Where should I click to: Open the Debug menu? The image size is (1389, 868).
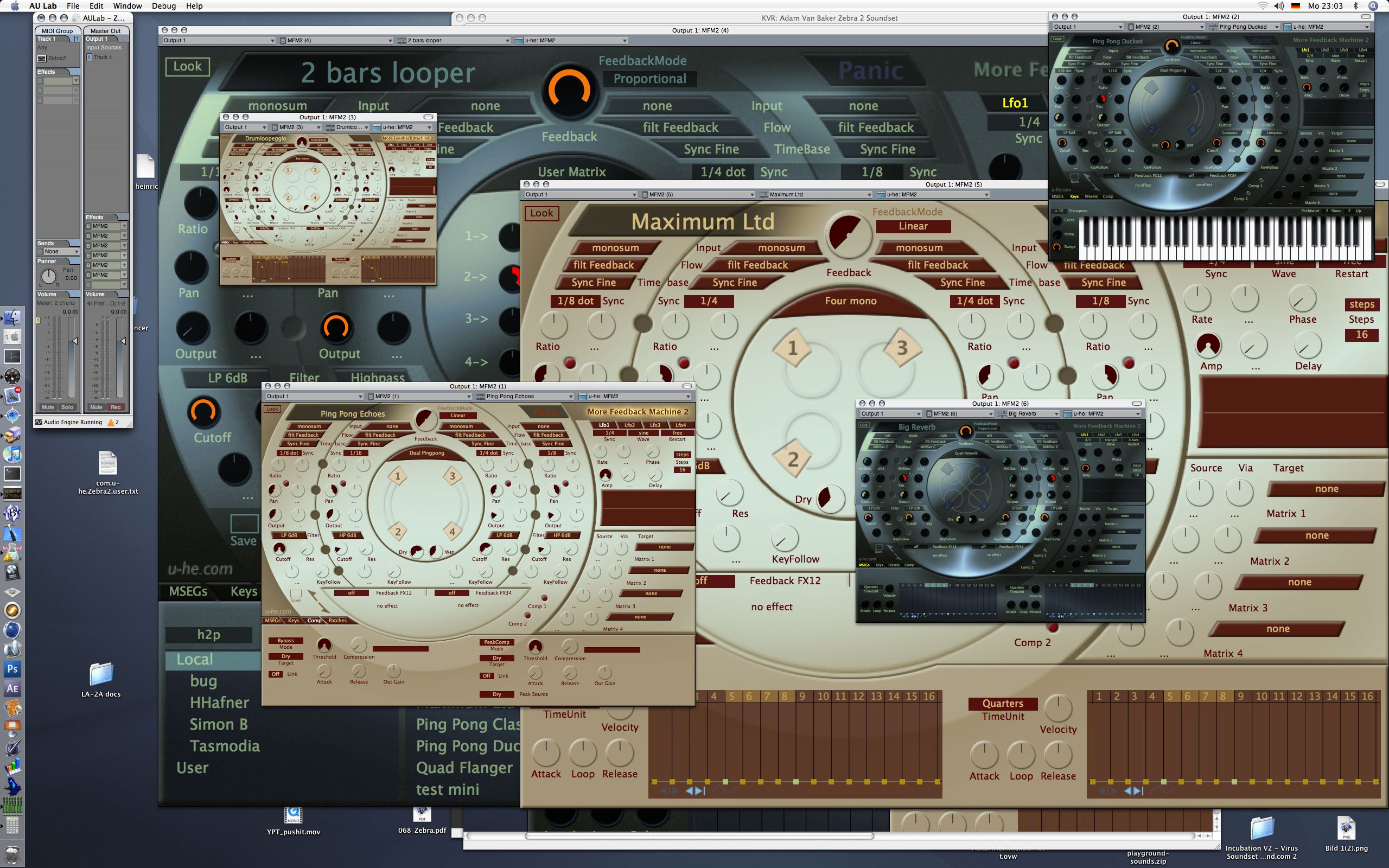[163, 6]
